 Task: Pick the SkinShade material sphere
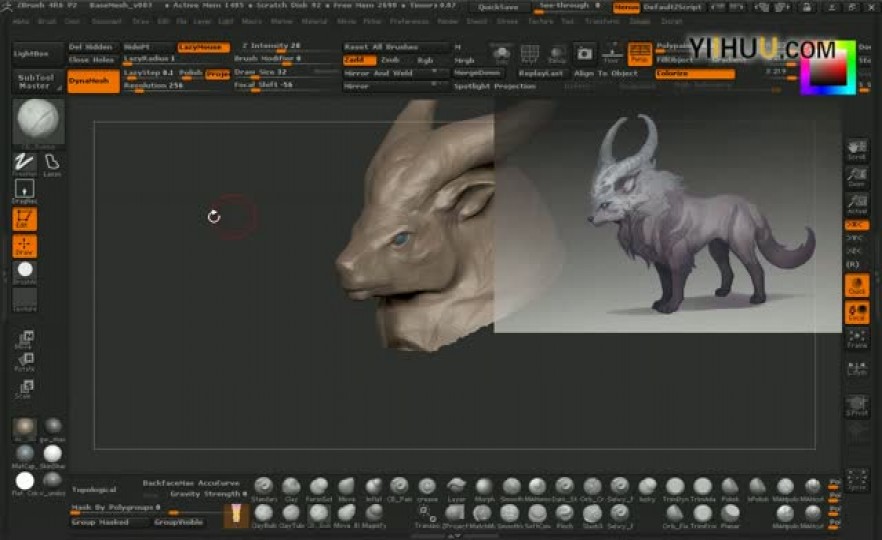(52, 455)
